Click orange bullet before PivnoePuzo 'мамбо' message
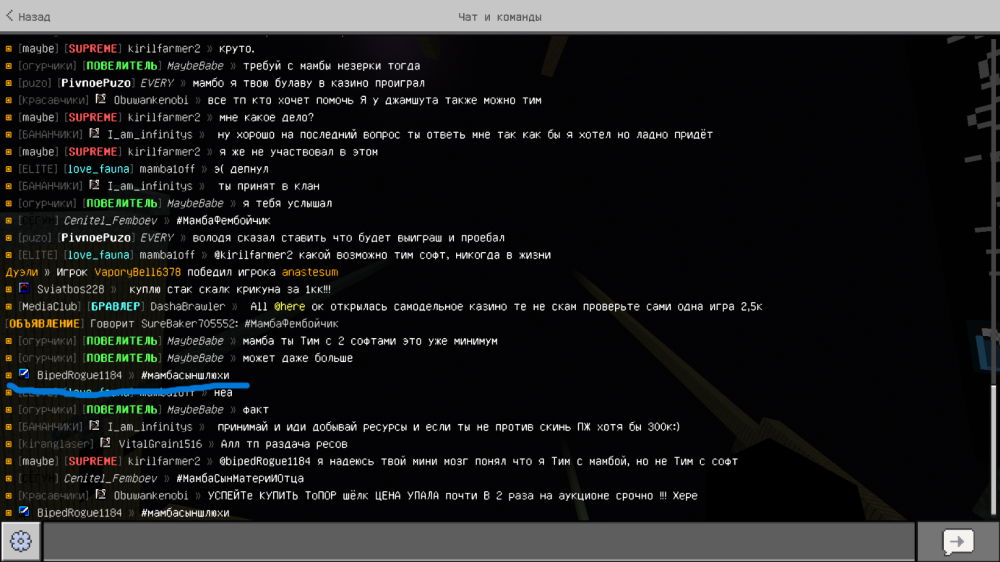Image resolution: width=1000 pixels, height=562 pixels. click(x=8, y=83)
